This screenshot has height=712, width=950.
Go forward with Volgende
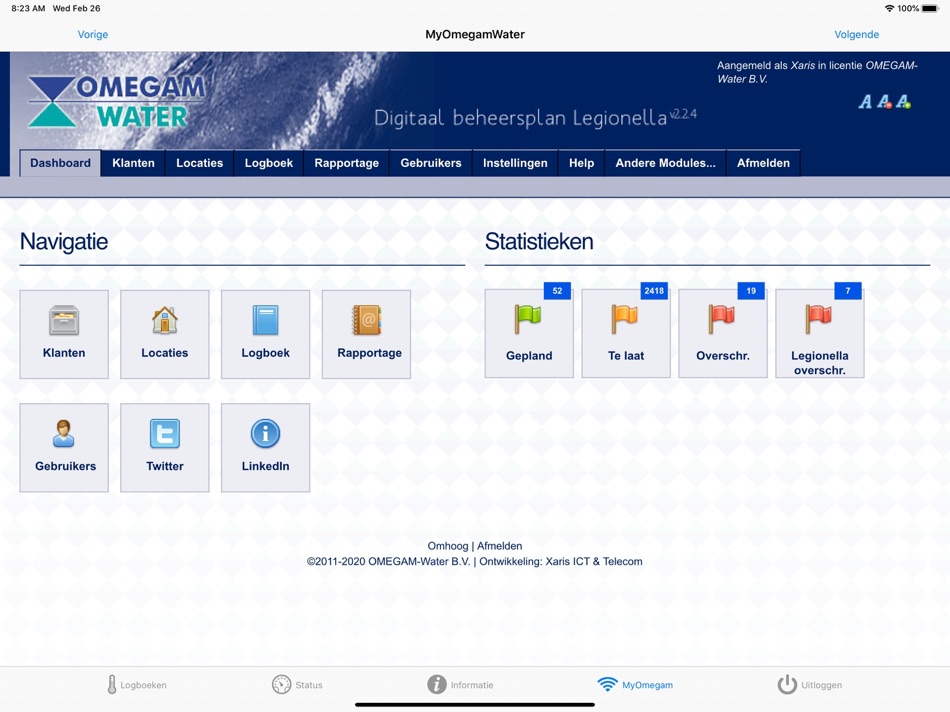click(857, 35)
